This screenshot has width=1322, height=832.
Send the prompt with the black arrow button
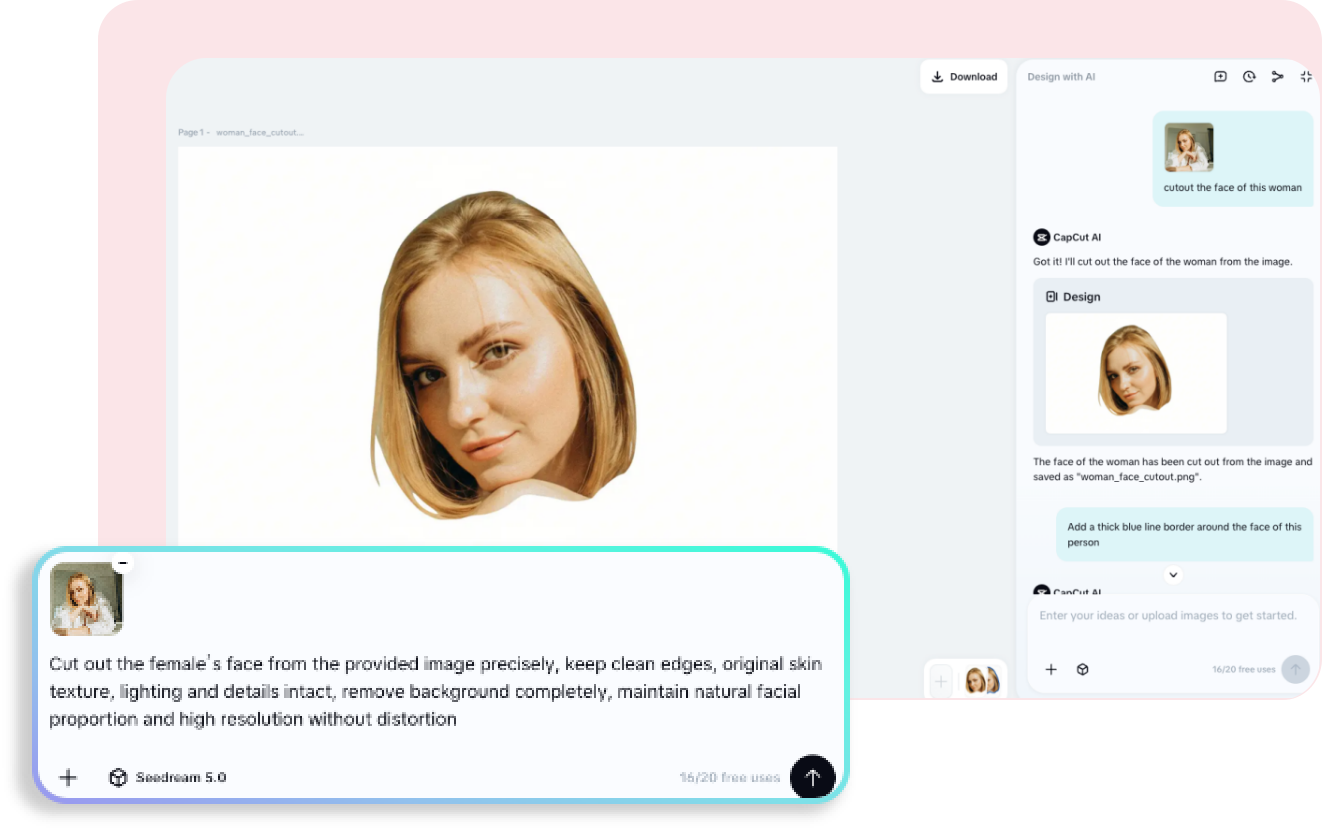pos(812,777)
